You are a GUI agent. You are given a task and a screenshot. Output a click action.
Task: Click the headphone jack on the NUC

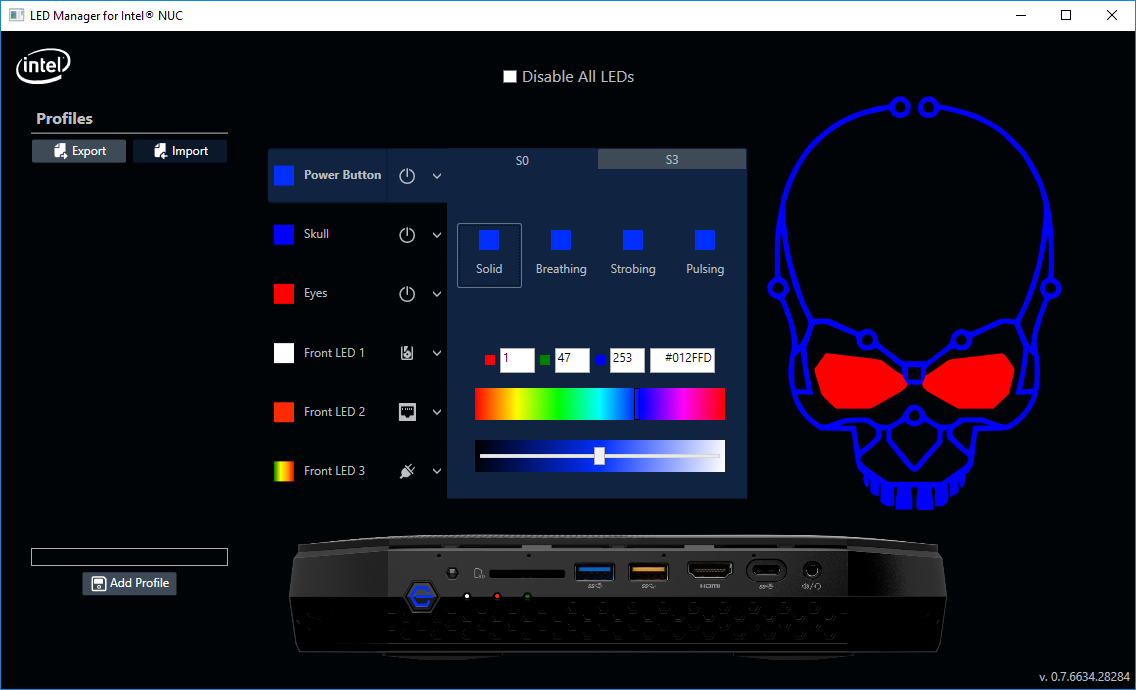pyautogui.click(x=811, y=570)
